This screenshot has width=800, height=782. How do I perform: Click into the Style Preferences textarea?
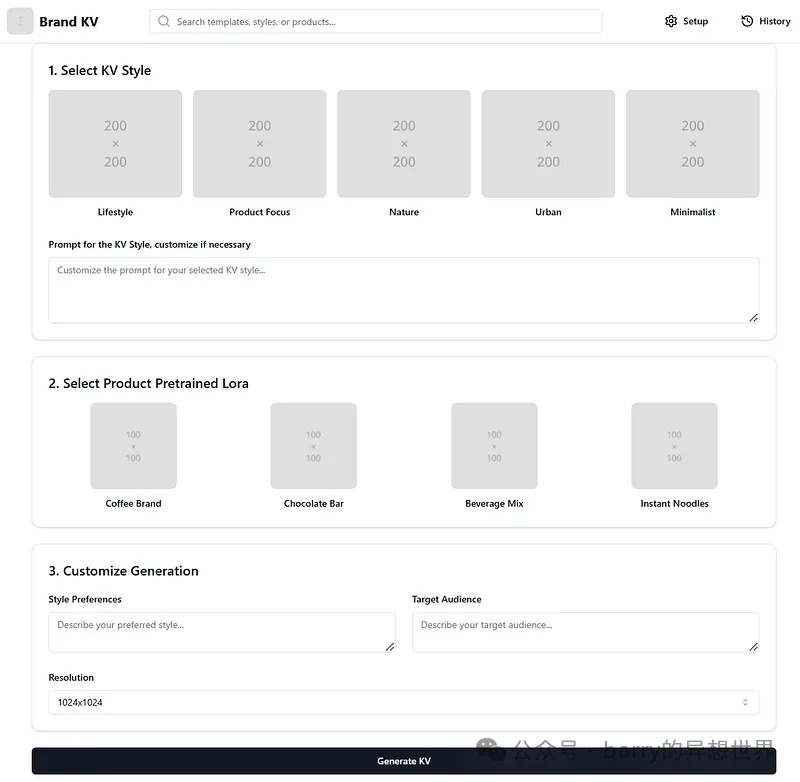[222, 633]
